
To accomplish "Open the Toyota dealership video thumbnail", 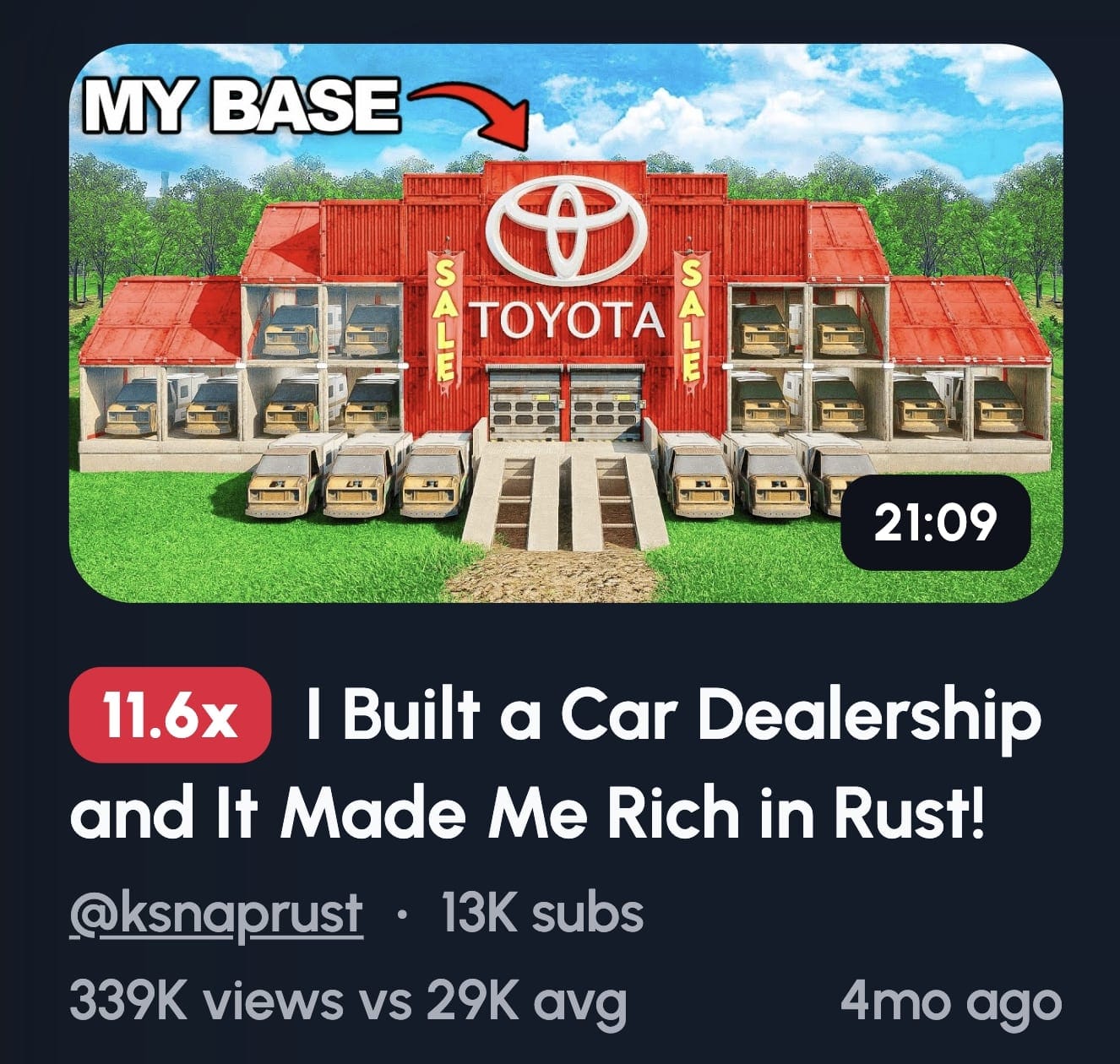I will tap(566, 323).
